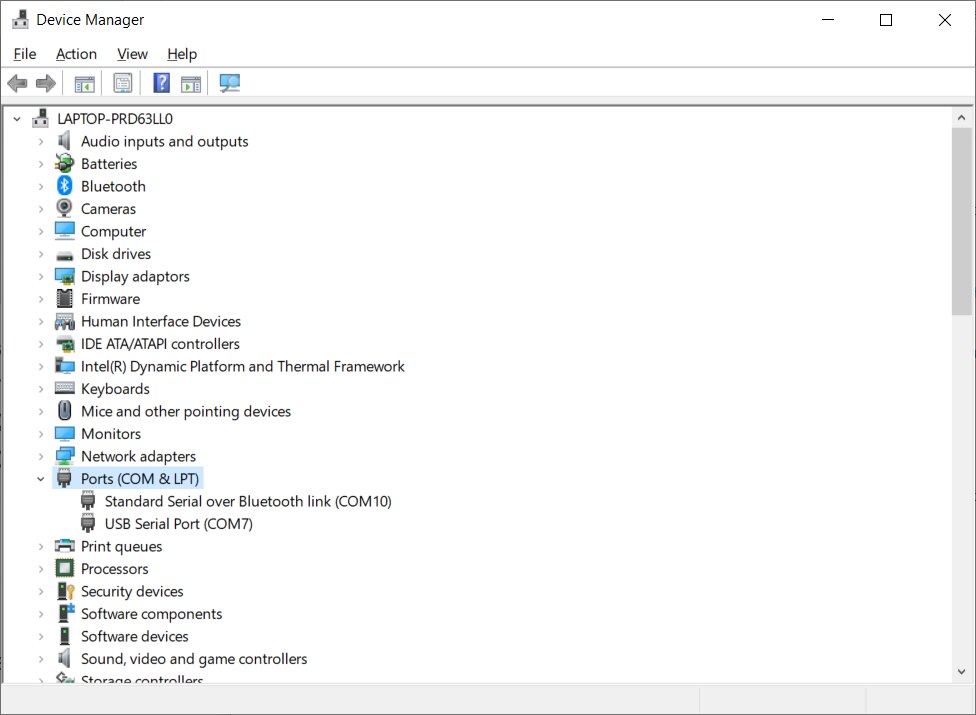Click the Security devices key icon
Screen dimensions: 976x715
point(65,591)
